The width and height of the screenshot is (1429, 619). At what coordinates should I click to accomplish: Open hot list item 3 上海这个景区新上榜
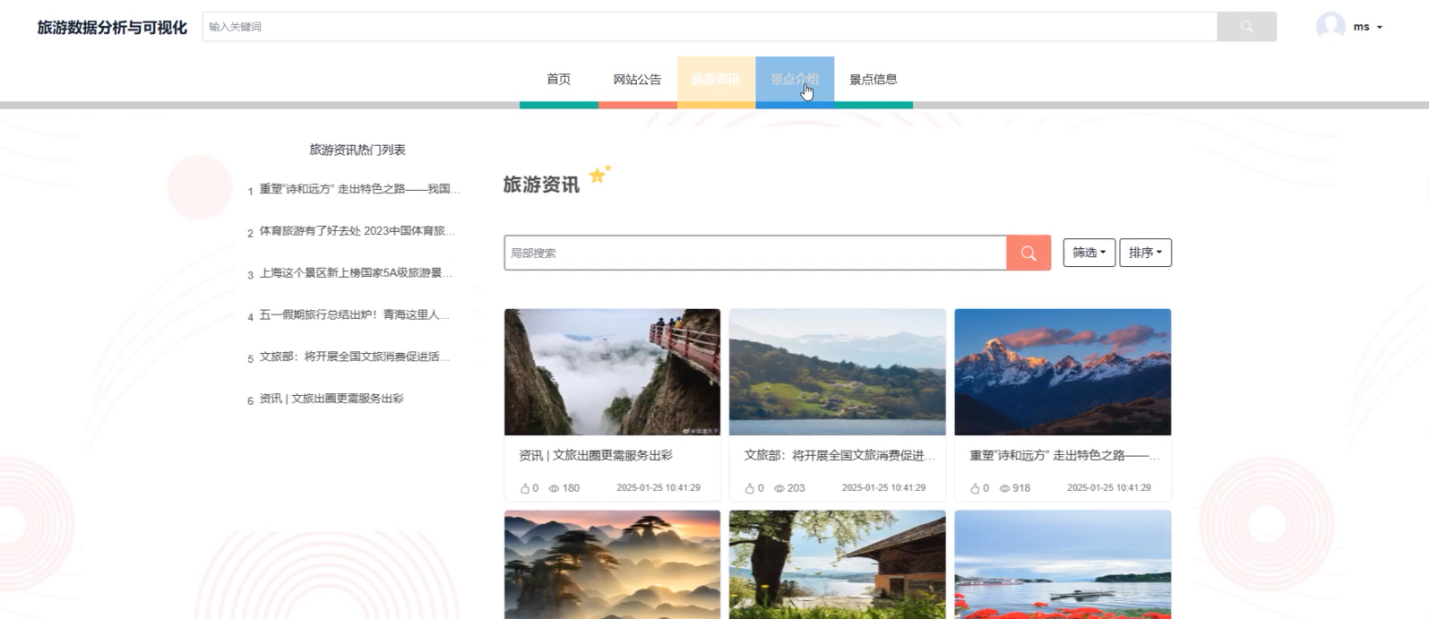pos(356,272)
